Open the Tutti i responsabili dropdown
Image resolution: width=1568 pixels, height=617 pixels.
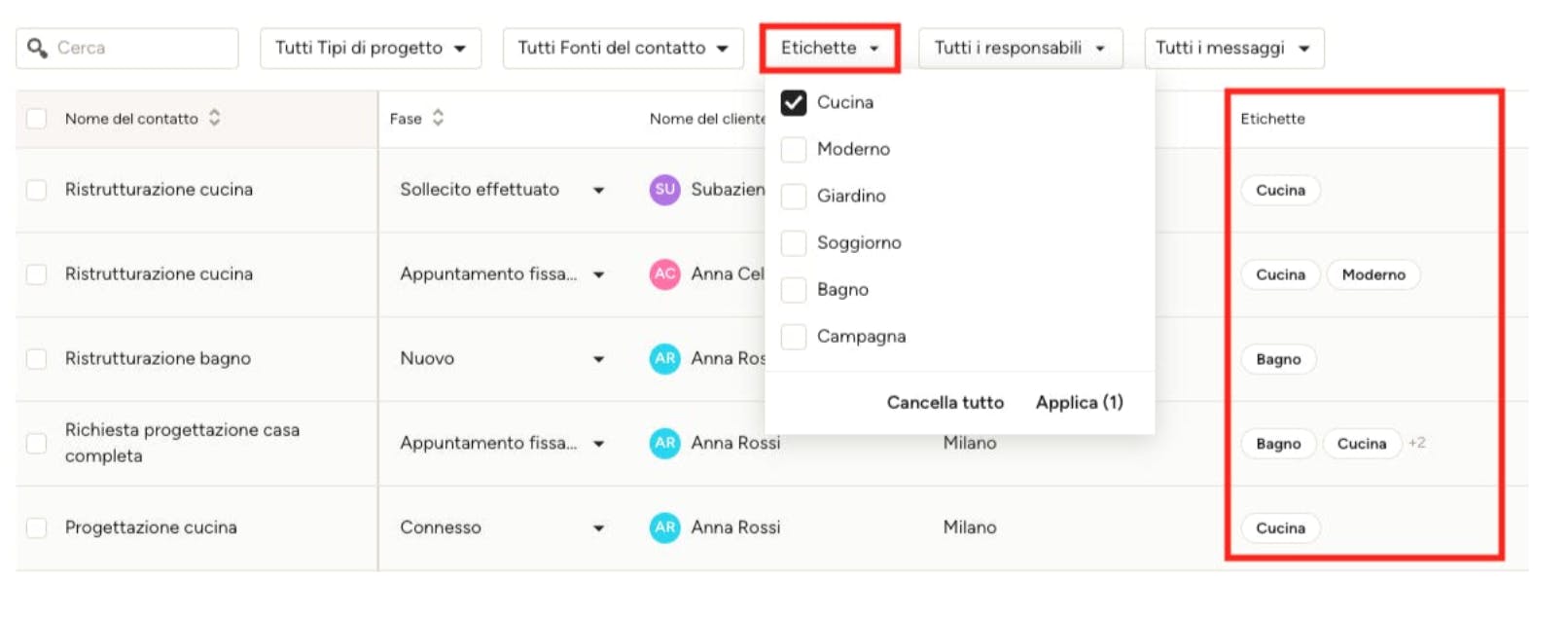(1020, 48)
